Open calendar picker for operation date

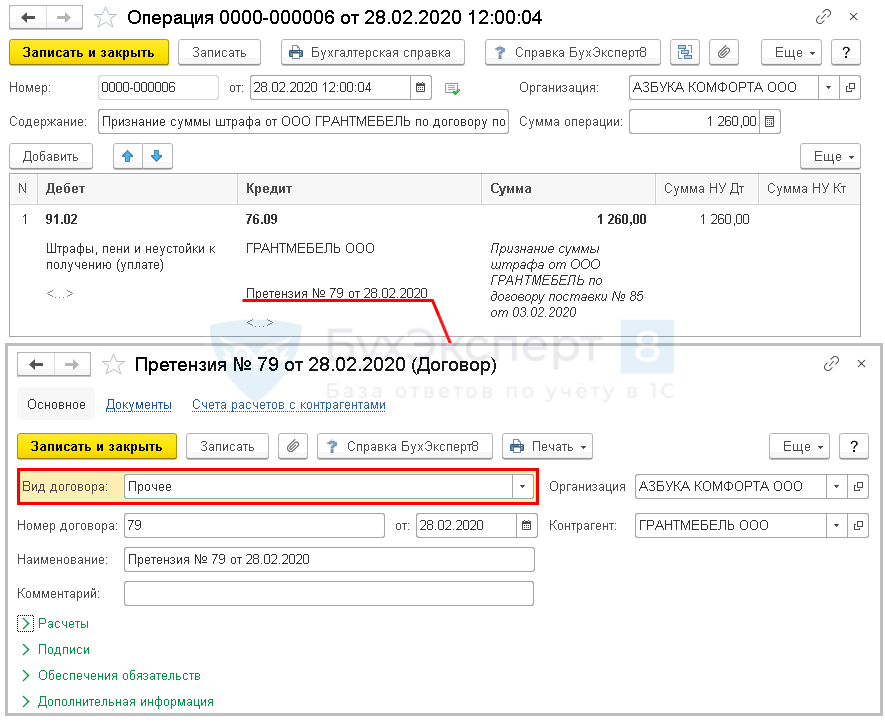tap(420, 87)
